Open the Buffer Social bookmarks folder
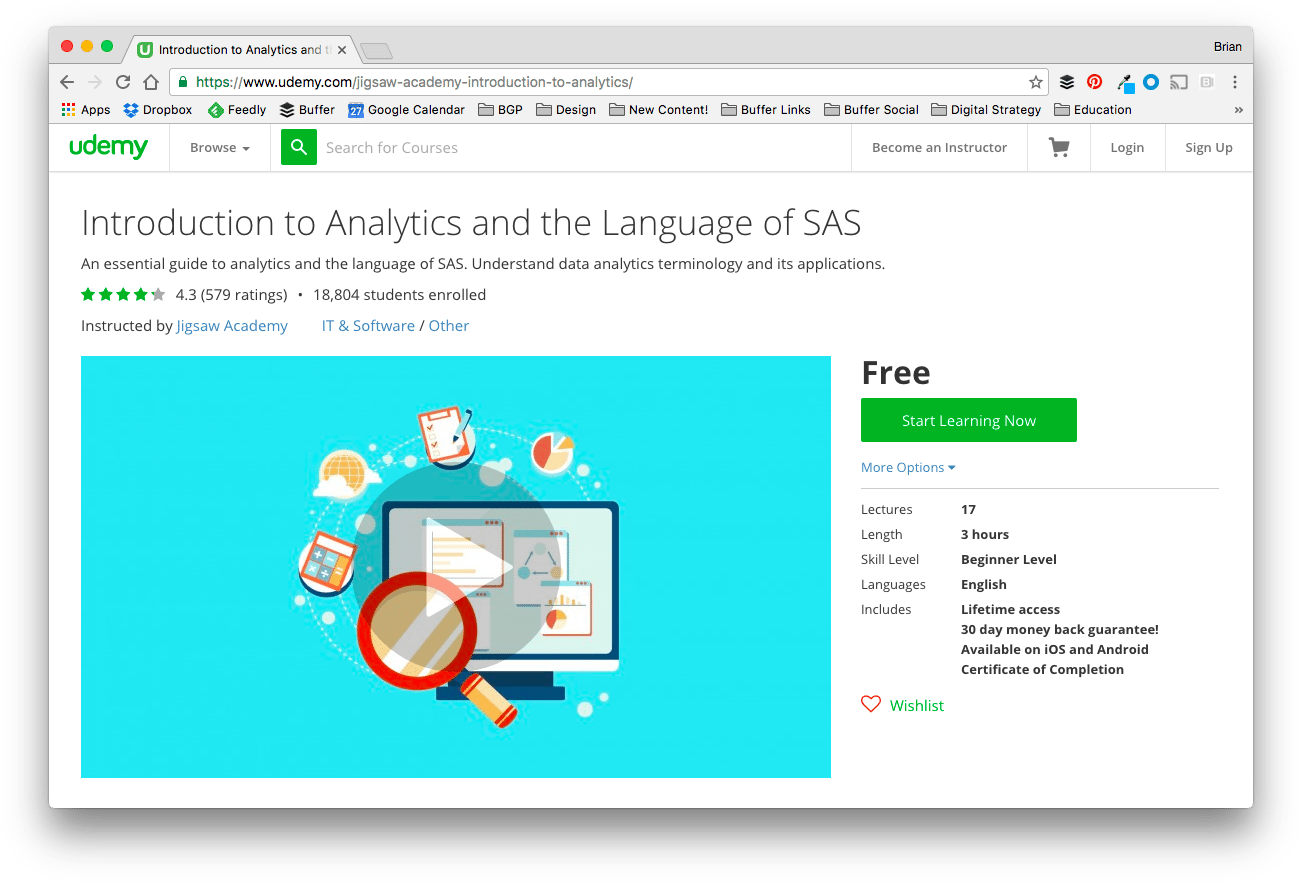 pyautogui.click(x=872, y=110)
